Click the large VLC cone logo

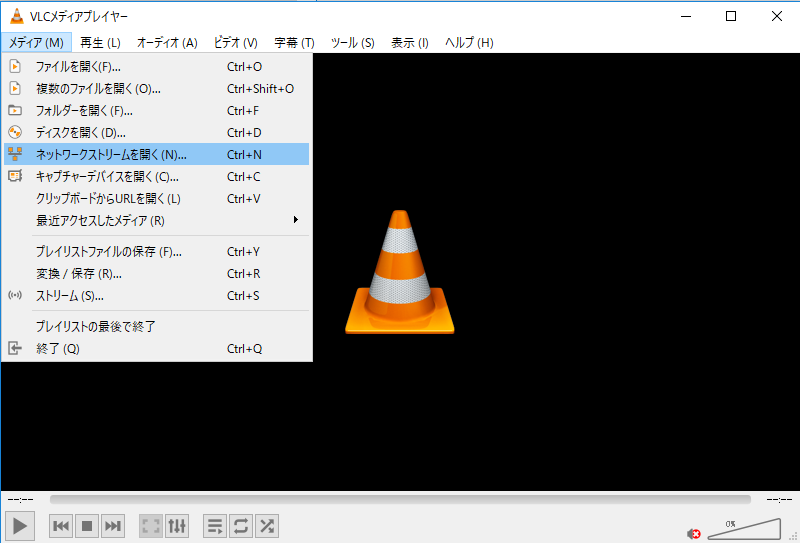(399, 272)
